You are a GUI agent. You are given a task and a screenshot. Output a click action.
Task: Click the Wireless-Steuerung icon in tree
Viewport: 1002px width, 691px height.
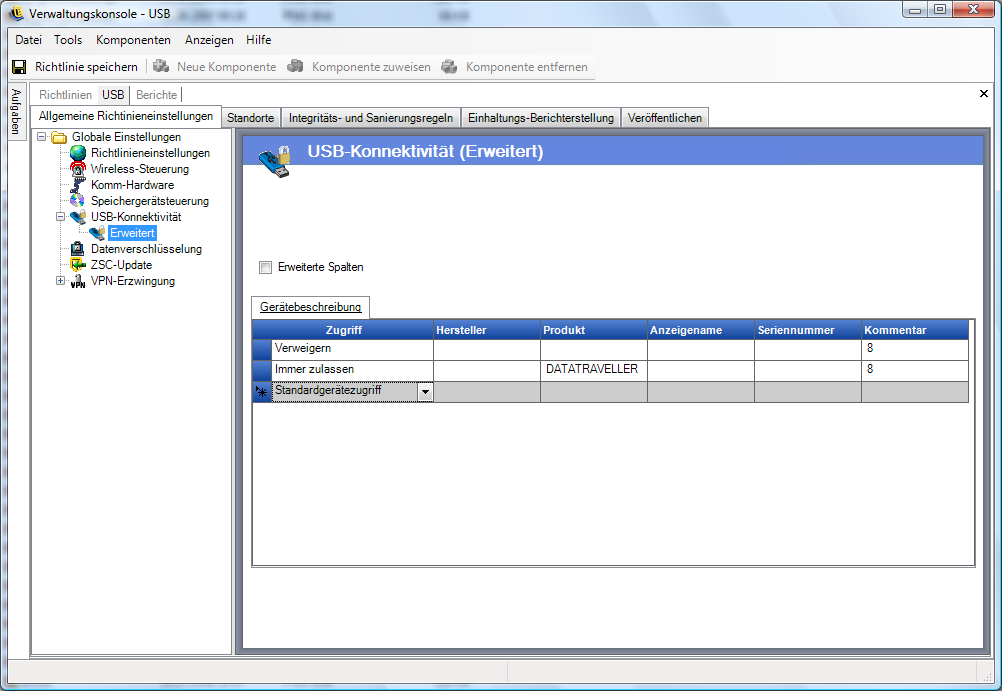78,169
